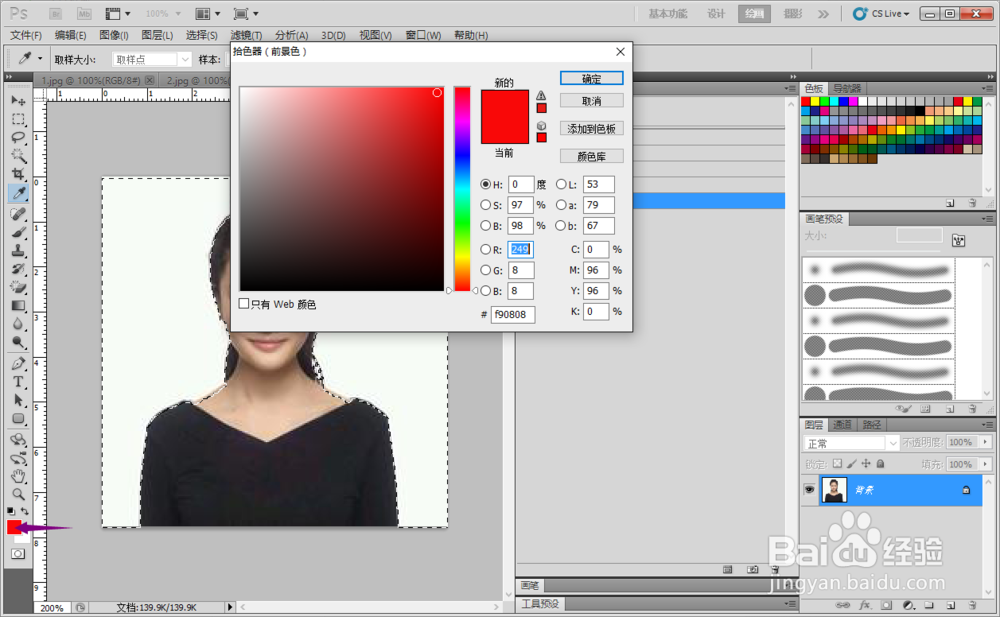This screenshot has width=1000, height=617.
Task: Select the L lightness radio button
Action: click(561, 184)
